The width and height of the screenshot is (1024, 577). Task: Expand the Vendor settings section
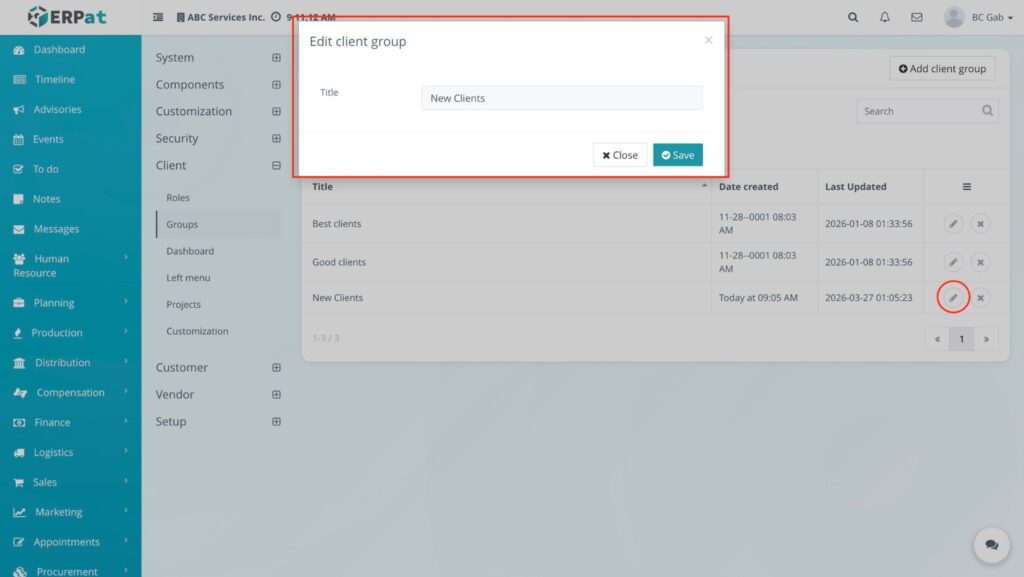276,395
